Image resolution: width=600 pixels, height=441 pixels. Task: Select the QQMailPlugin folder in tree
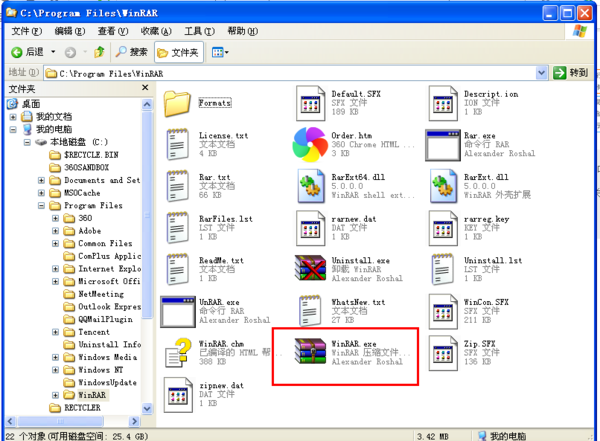(x=99, y=319)
